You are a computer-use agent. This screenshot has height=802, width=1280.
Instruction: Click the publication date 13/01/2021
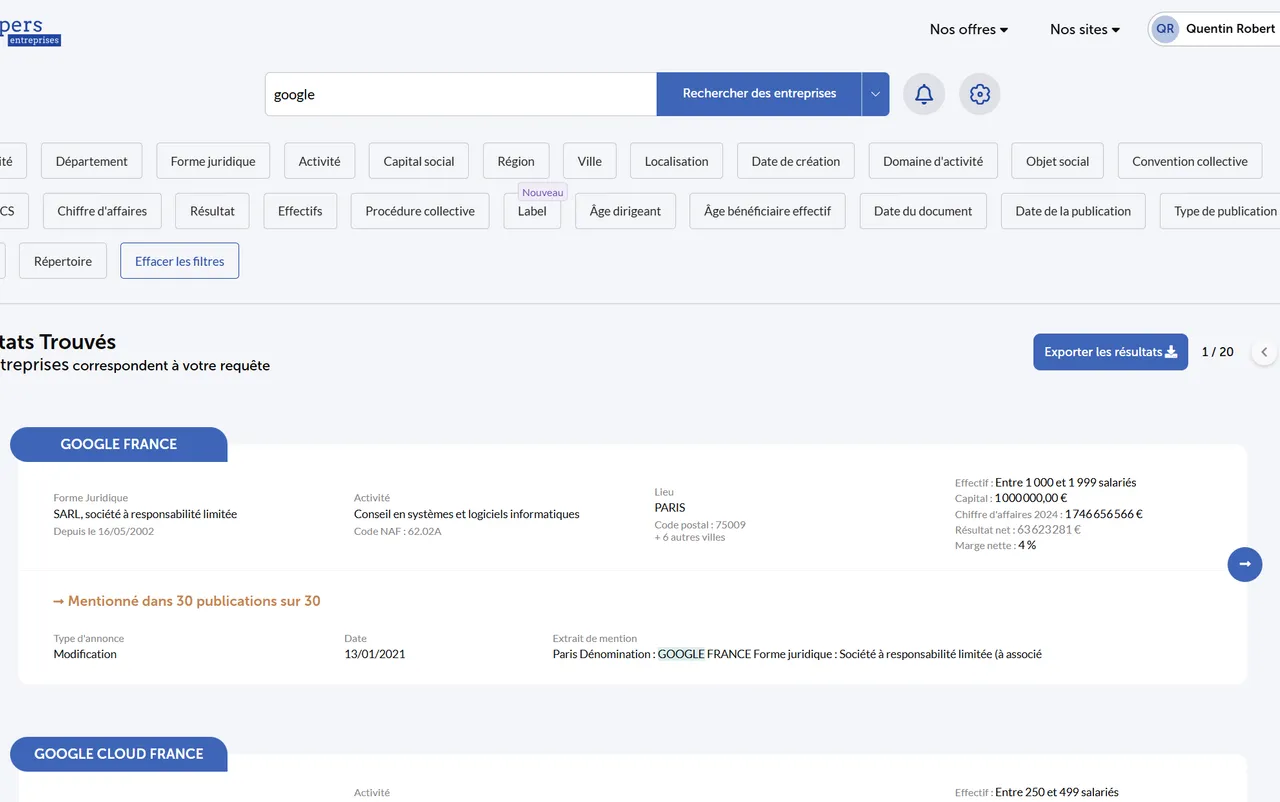point(375,654)
